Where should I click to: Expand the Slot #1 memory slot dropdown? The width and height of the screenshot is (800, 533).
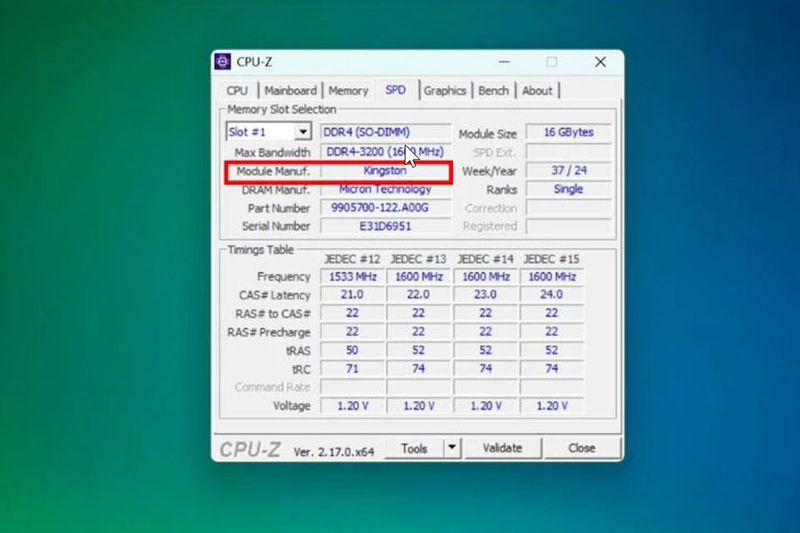(303, 132)
